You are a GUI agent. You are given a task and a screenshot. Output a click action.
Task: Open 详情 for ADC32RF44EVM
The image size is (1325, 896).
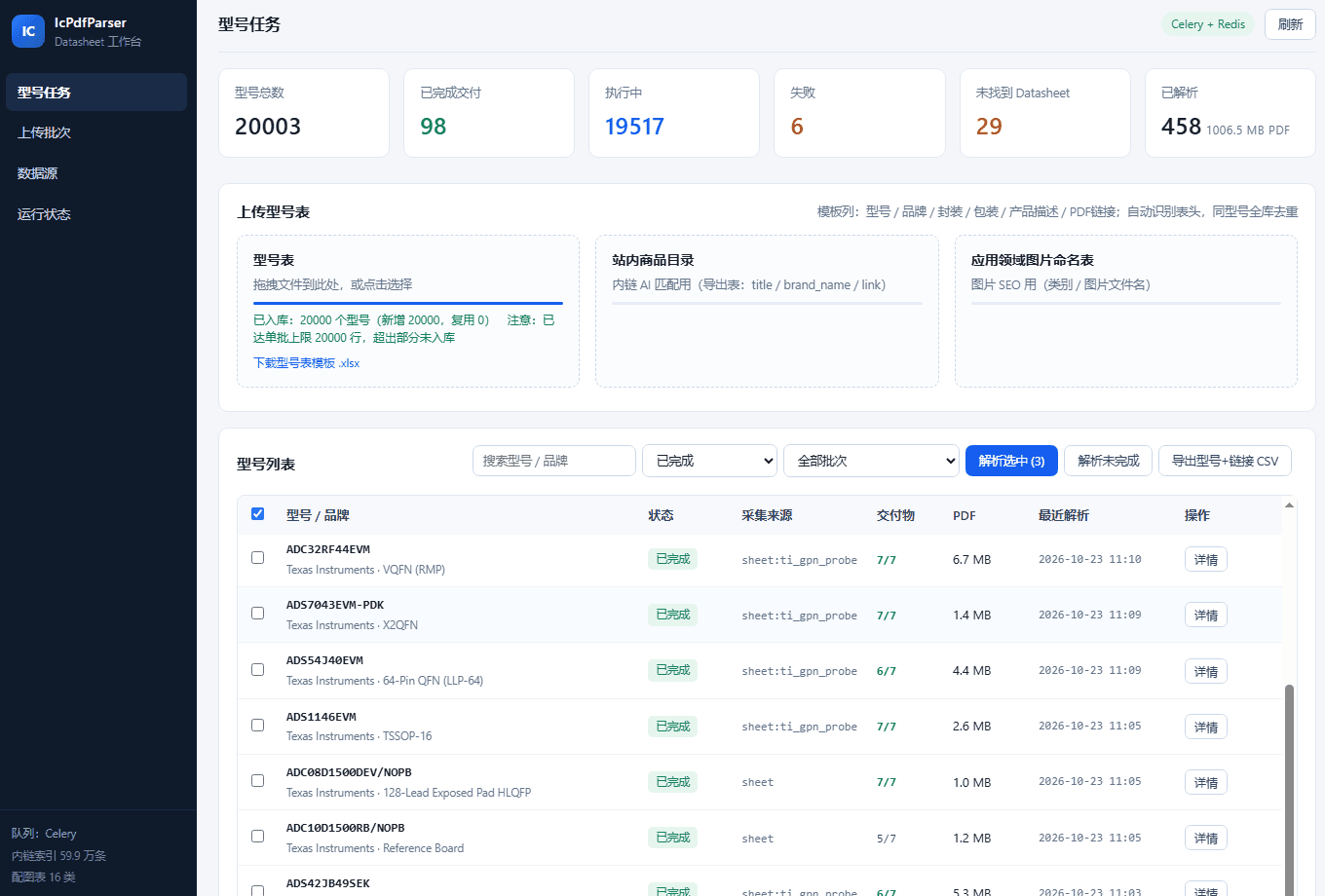coord(1206,560)
